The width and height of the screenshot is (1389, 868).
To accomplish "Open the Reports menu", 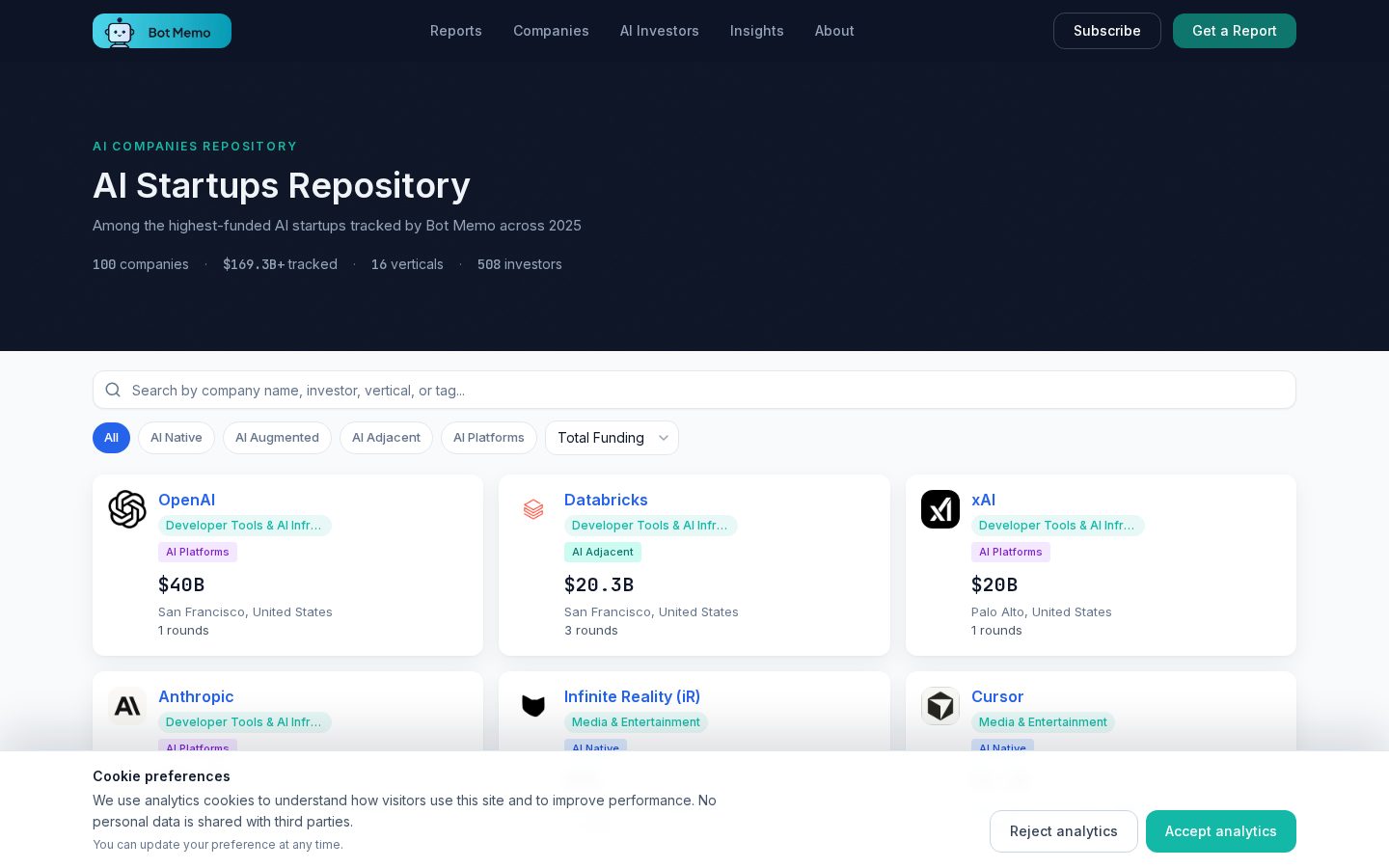I will click(x=456, y=31).
